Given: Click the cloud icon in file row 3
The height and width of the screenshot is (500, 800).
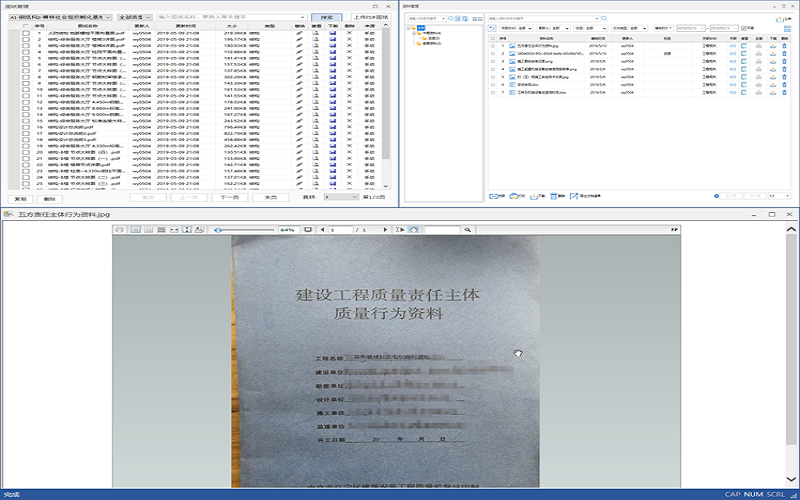Looking at the screenshot, I should 759,61.
